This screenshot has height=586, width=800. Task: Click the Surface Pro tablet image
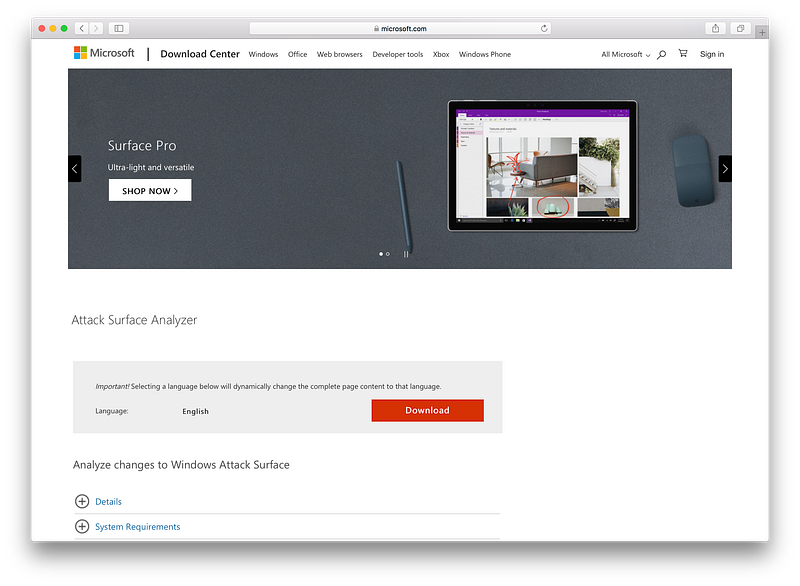542,166
